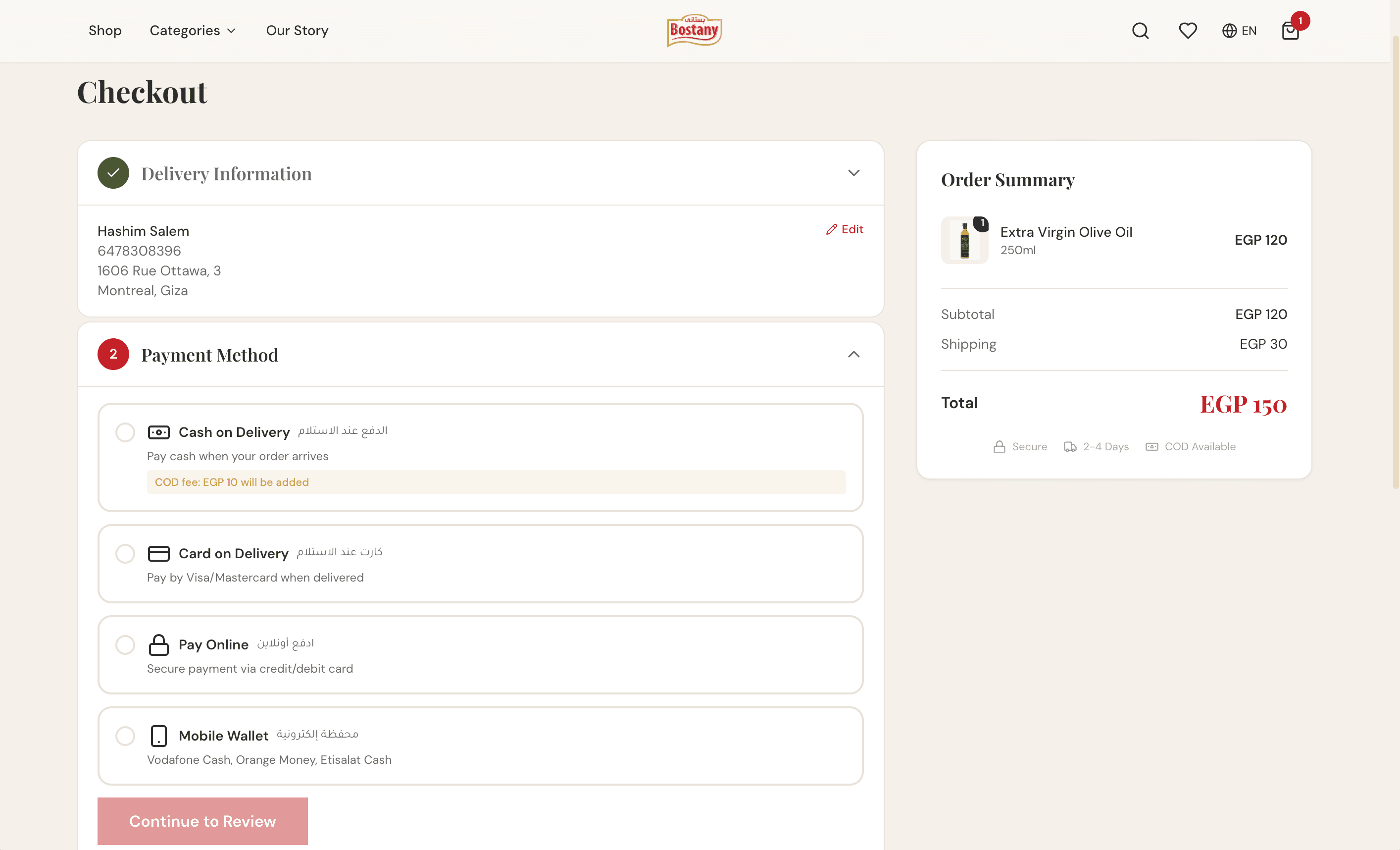1400x850 pixels.
Task: Click the Total EGP 150 amount
Action: (x=1243, y=404)
